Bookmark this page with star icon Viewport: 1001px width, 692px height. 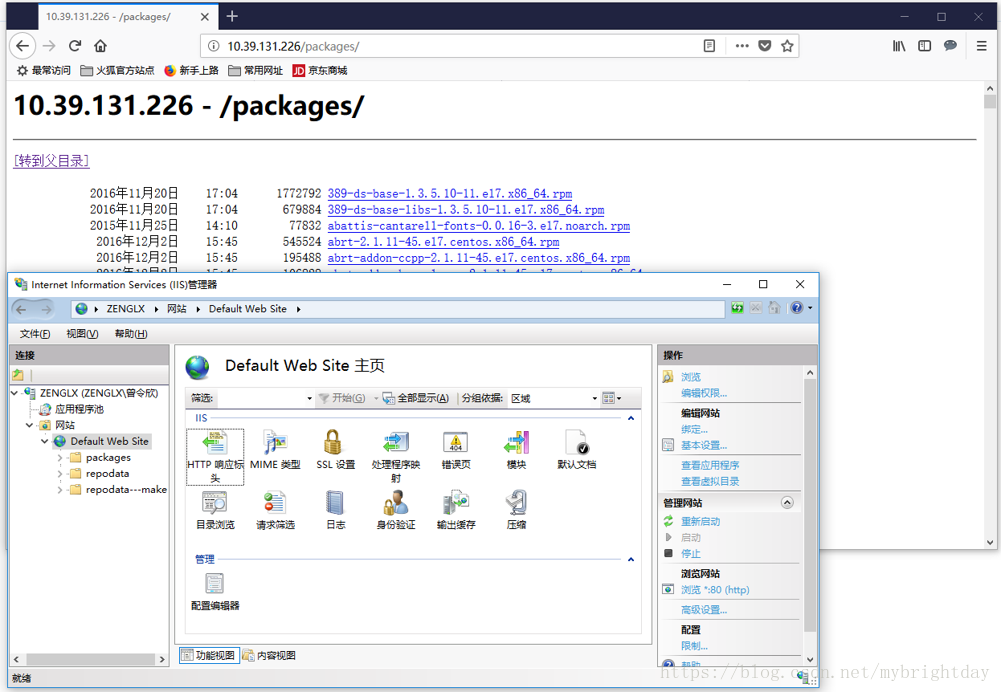(787, 46)
